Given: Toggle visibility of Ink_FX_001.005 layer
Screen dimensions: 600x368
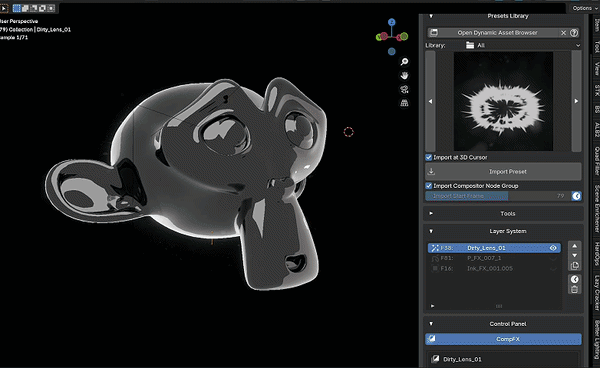Looking at the screenshot, I should tap(553, 269).
